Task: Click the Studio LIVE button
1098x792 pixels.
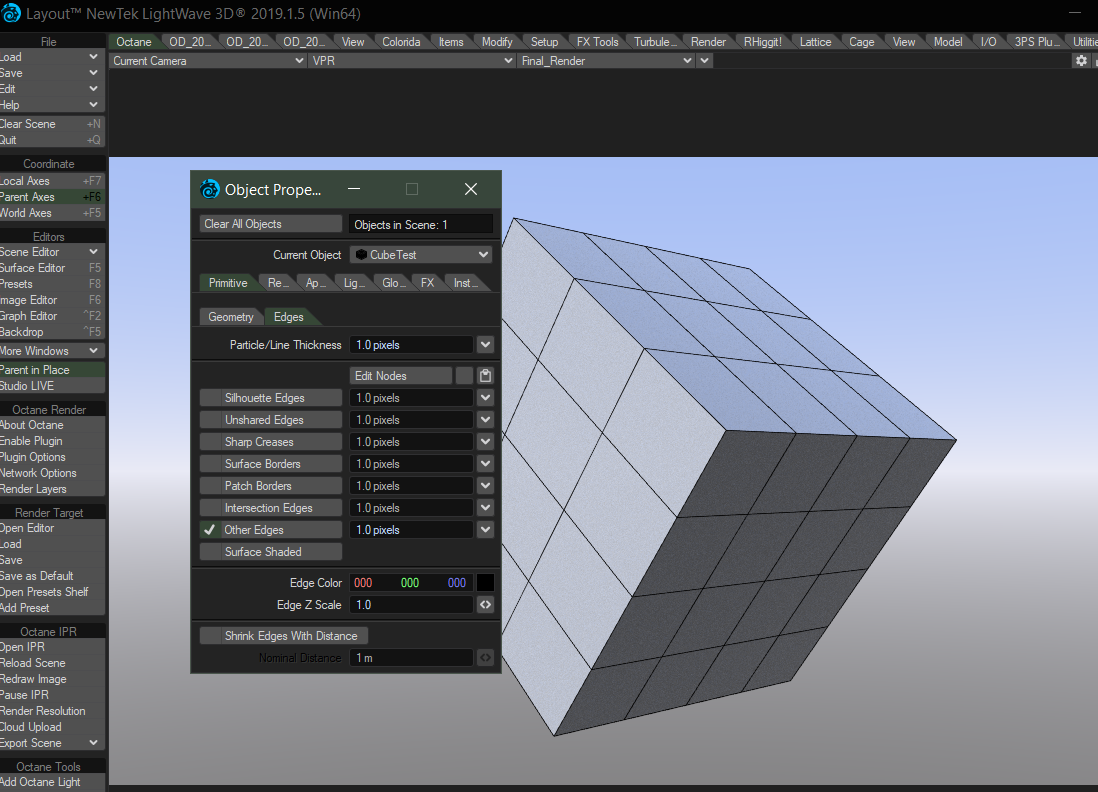Action: tap(52, 386)
